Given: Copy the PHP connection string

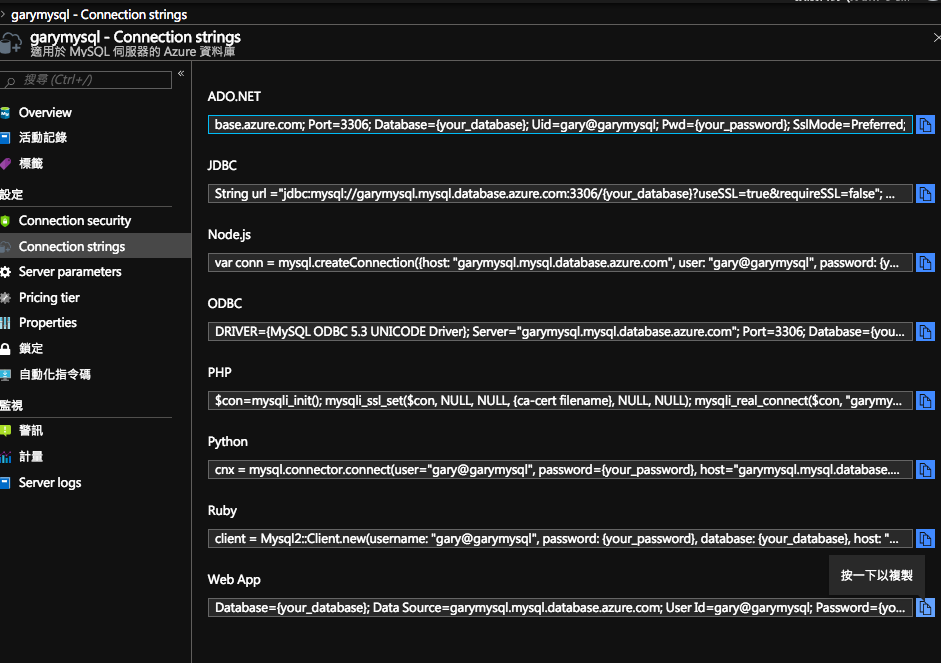Looking at the screenshot, I should (x=925, y=401).
